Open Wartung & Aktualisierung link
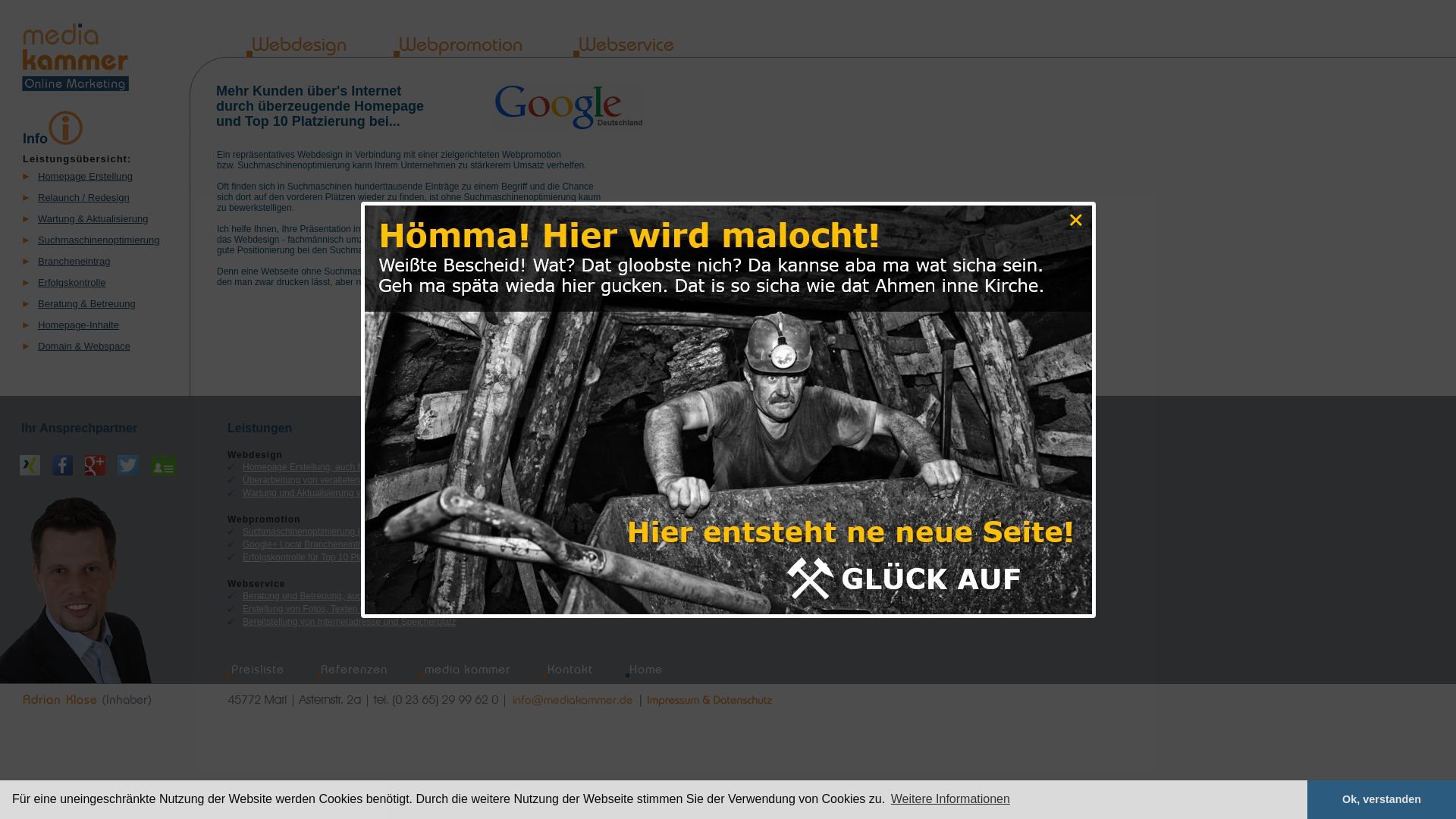1456x819 pixels. coord(93,219)
